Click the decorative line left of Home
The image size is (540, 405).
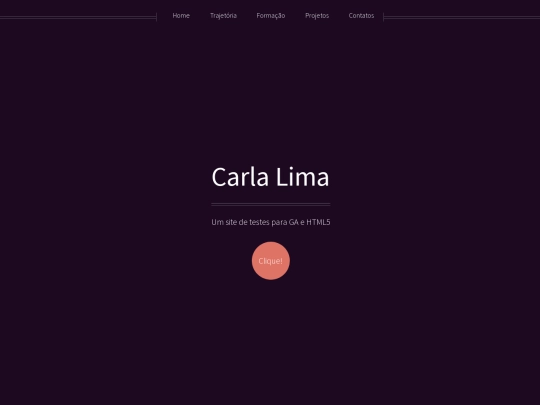click(78, 17)
